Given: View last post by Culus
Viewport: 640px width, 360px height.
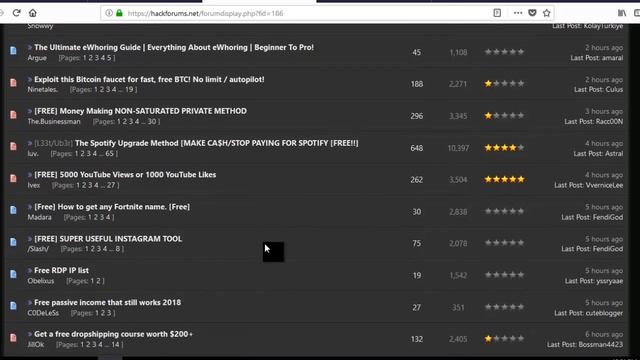Looking at the screenshot, I should pyautogui.click(x=598, y=89).
